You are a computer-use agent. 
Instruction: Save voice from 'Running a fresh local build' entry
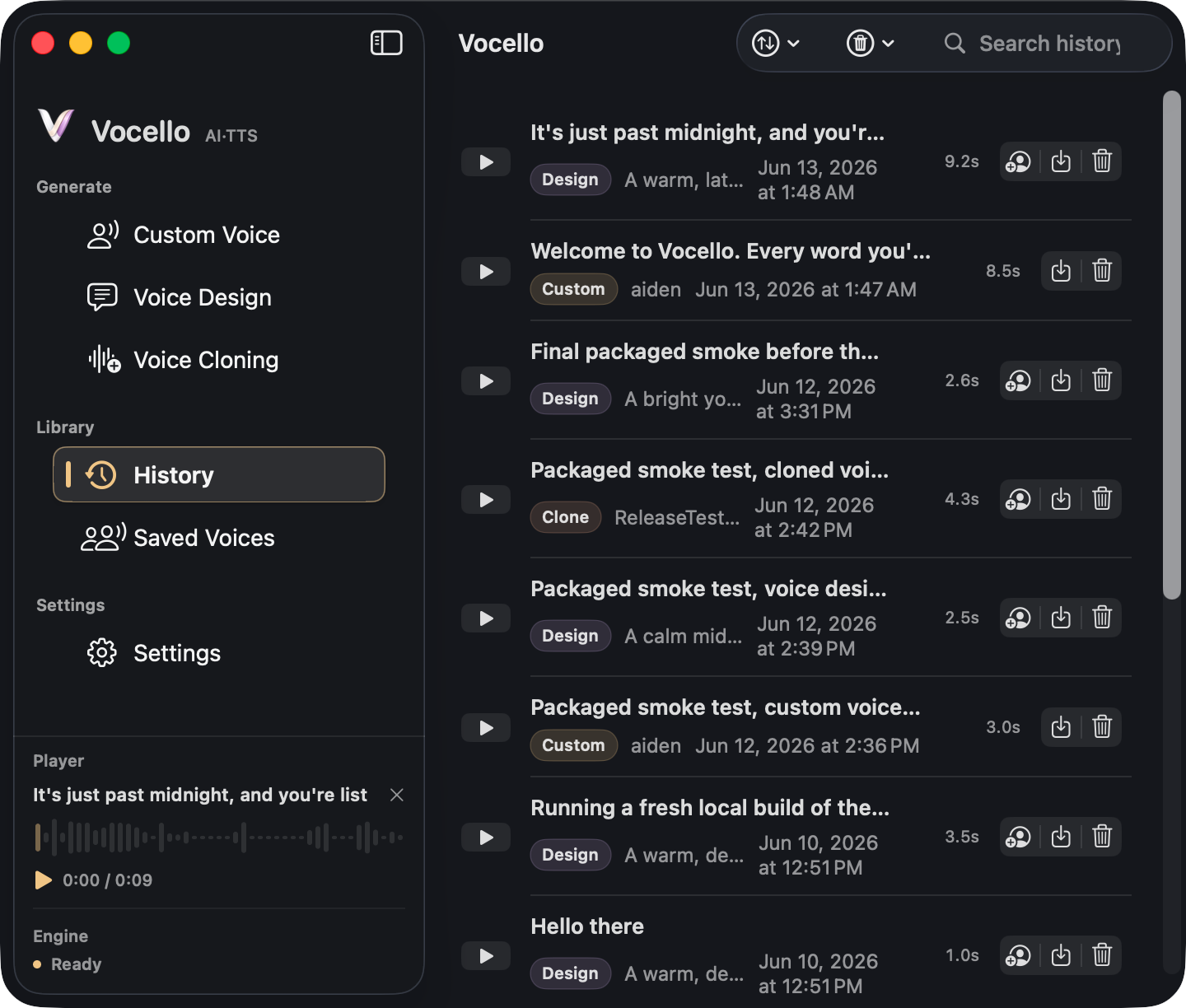point(1019,837)
